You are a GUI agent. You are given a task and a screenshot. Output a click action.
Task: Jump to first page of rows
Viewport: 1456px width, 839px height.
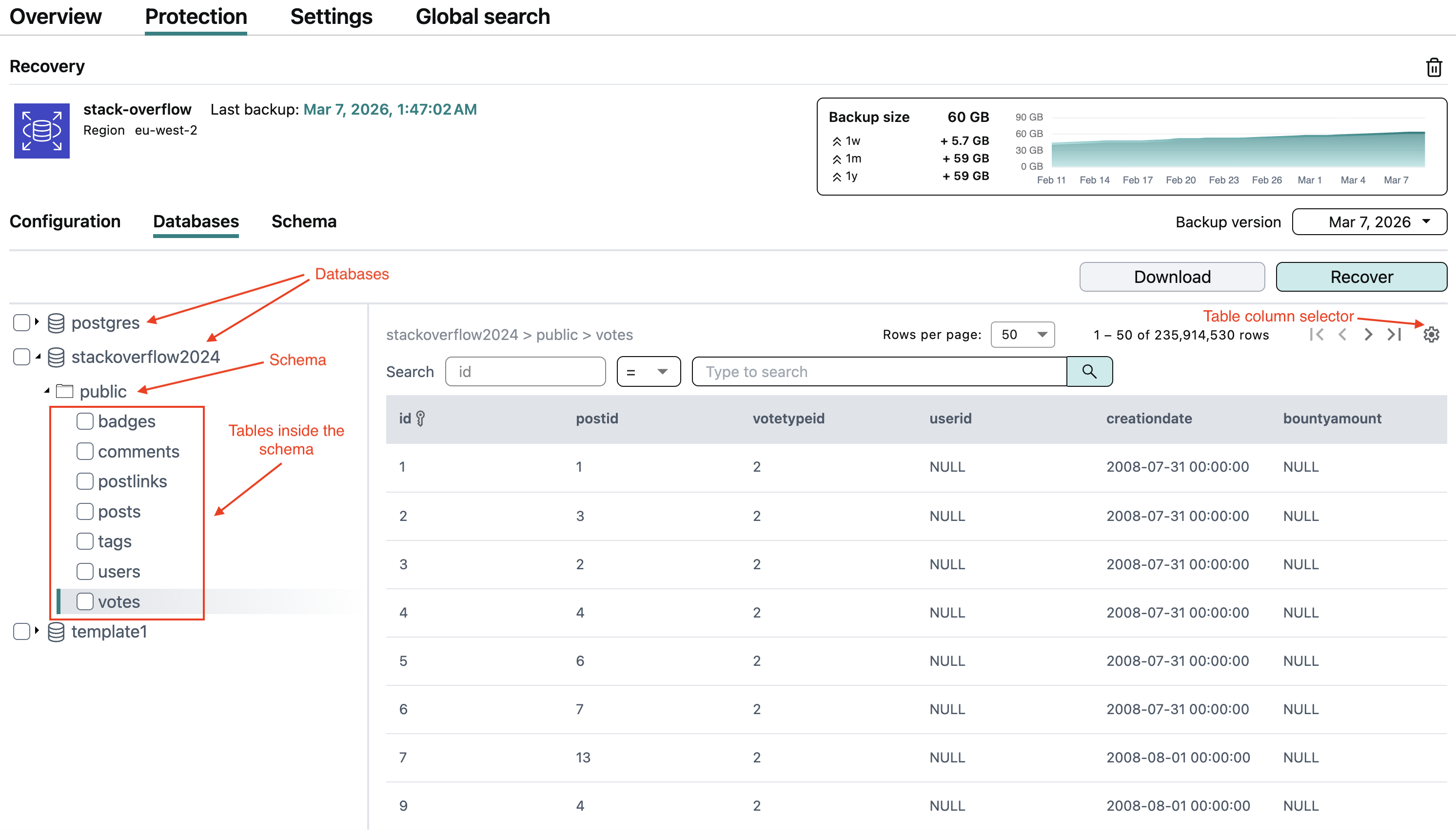[1317, 334]
